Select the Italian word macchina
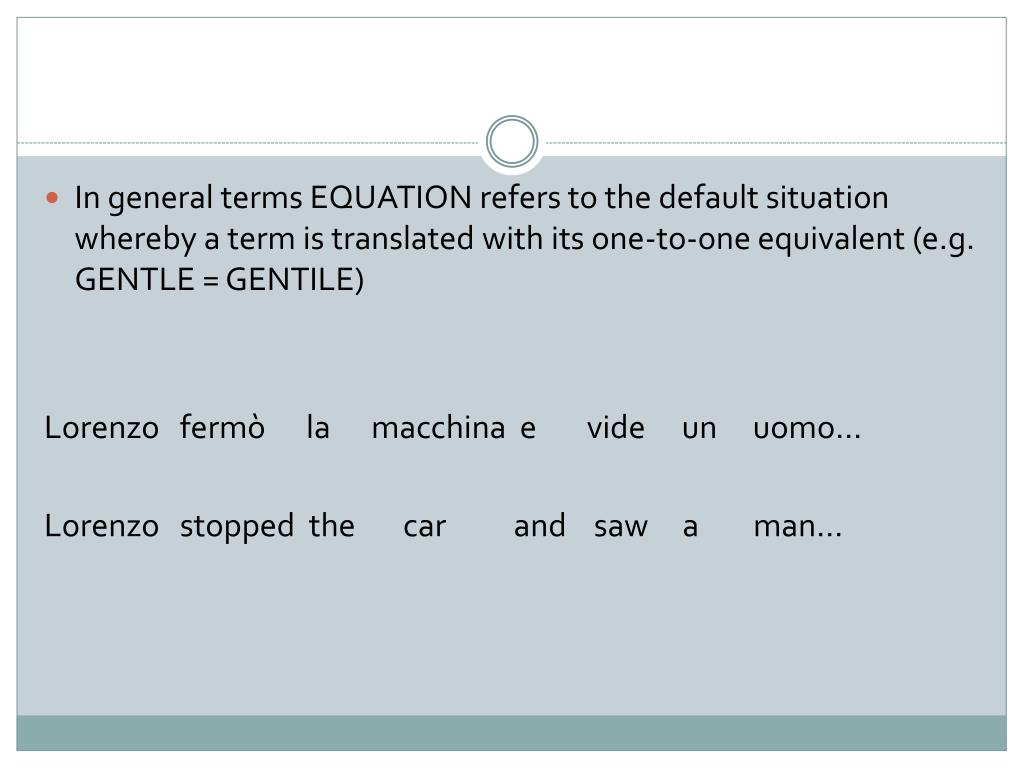The height and width of the screenshot is (768, 1024). [438, 428]
